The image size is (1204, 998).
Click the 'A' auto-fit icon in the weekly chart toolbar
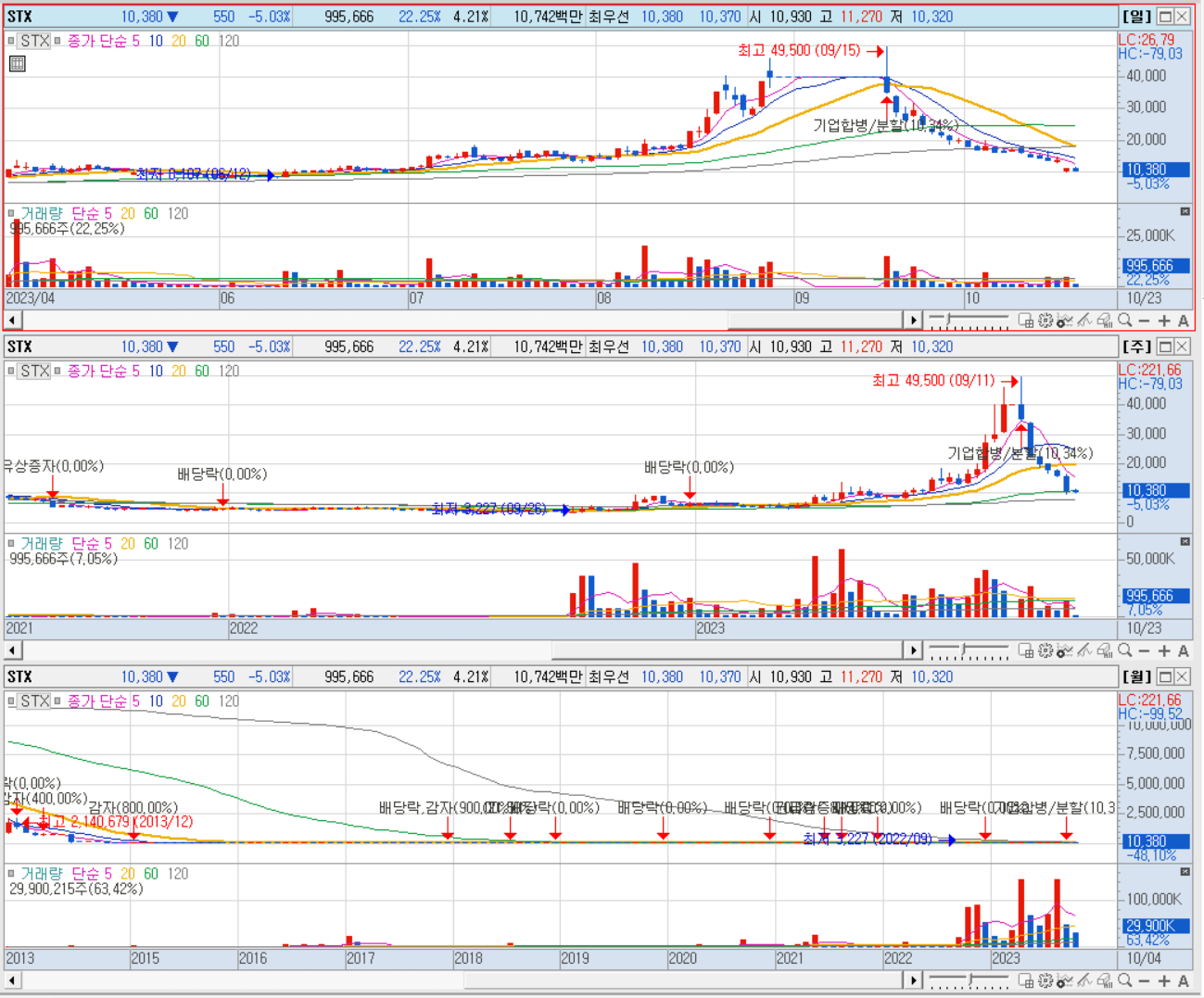pyautogui.click(x=1184, y=651)
